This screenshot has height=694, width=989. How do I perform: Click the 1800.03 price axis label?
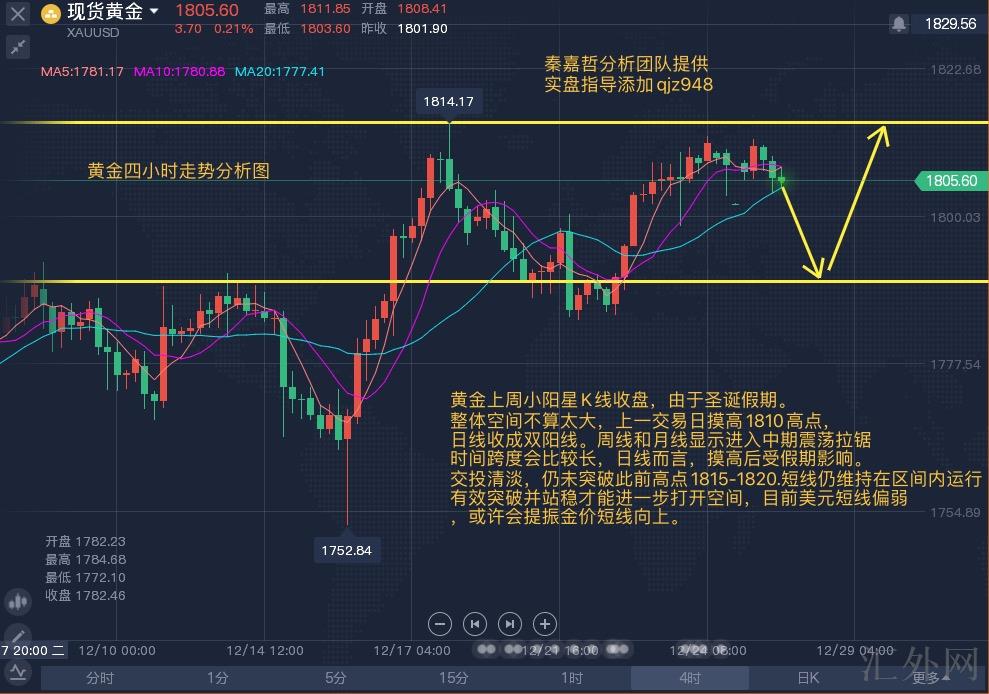[955, 218]
